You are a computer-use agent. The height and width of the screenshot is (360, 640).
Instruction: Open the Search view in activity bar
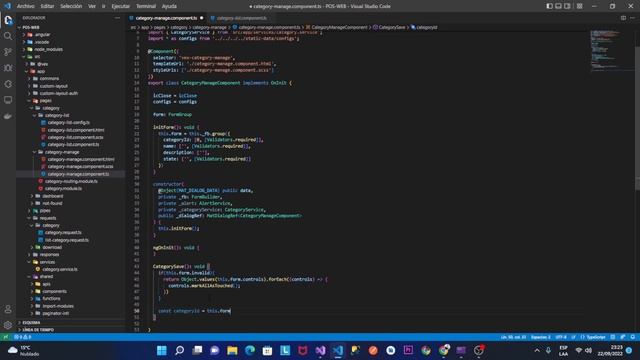[x=8, y=36]
